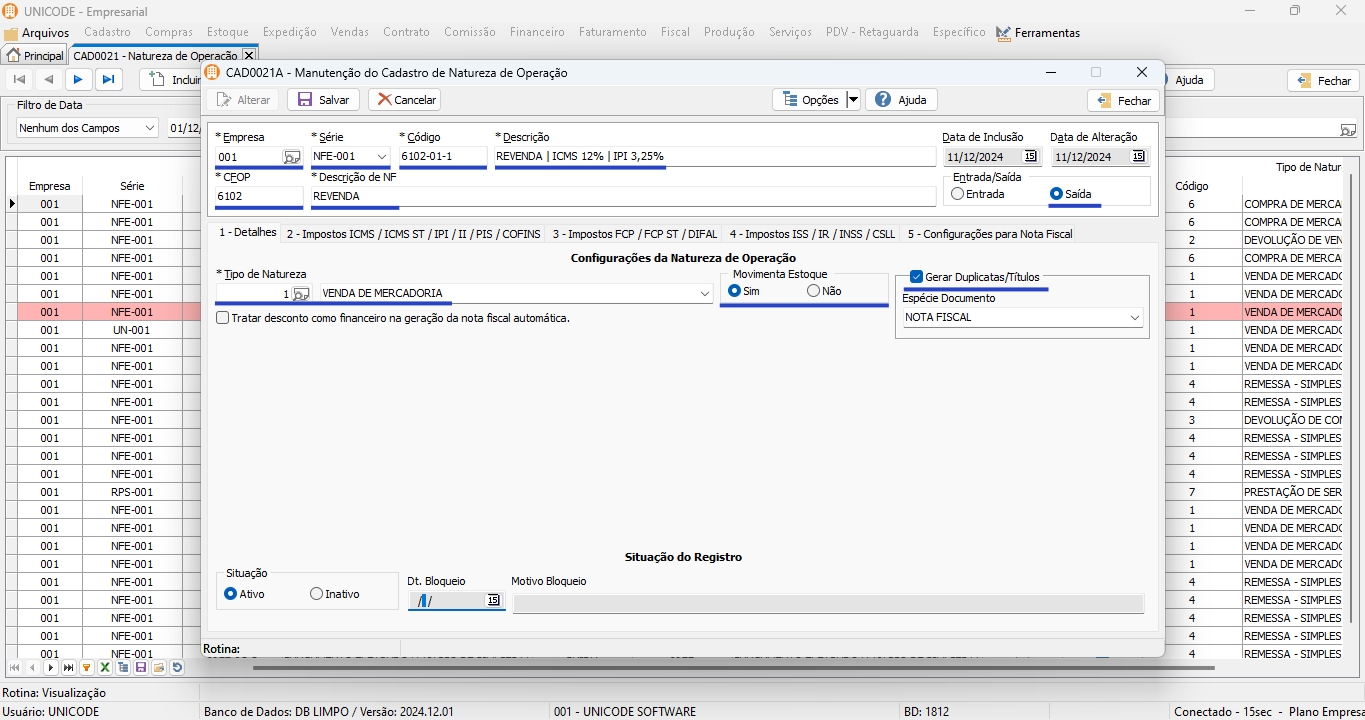1365x720 pixels.
Task: Click the Empresa lookup search icon
Action: coord(291,157)
